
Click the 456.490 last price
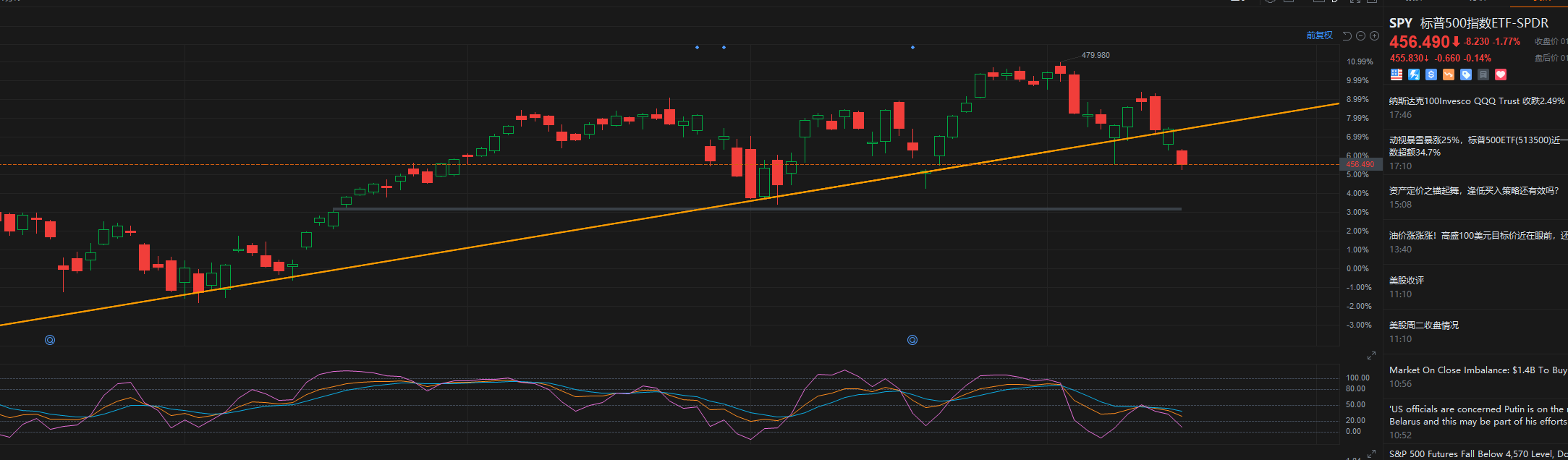point(1419,42)
